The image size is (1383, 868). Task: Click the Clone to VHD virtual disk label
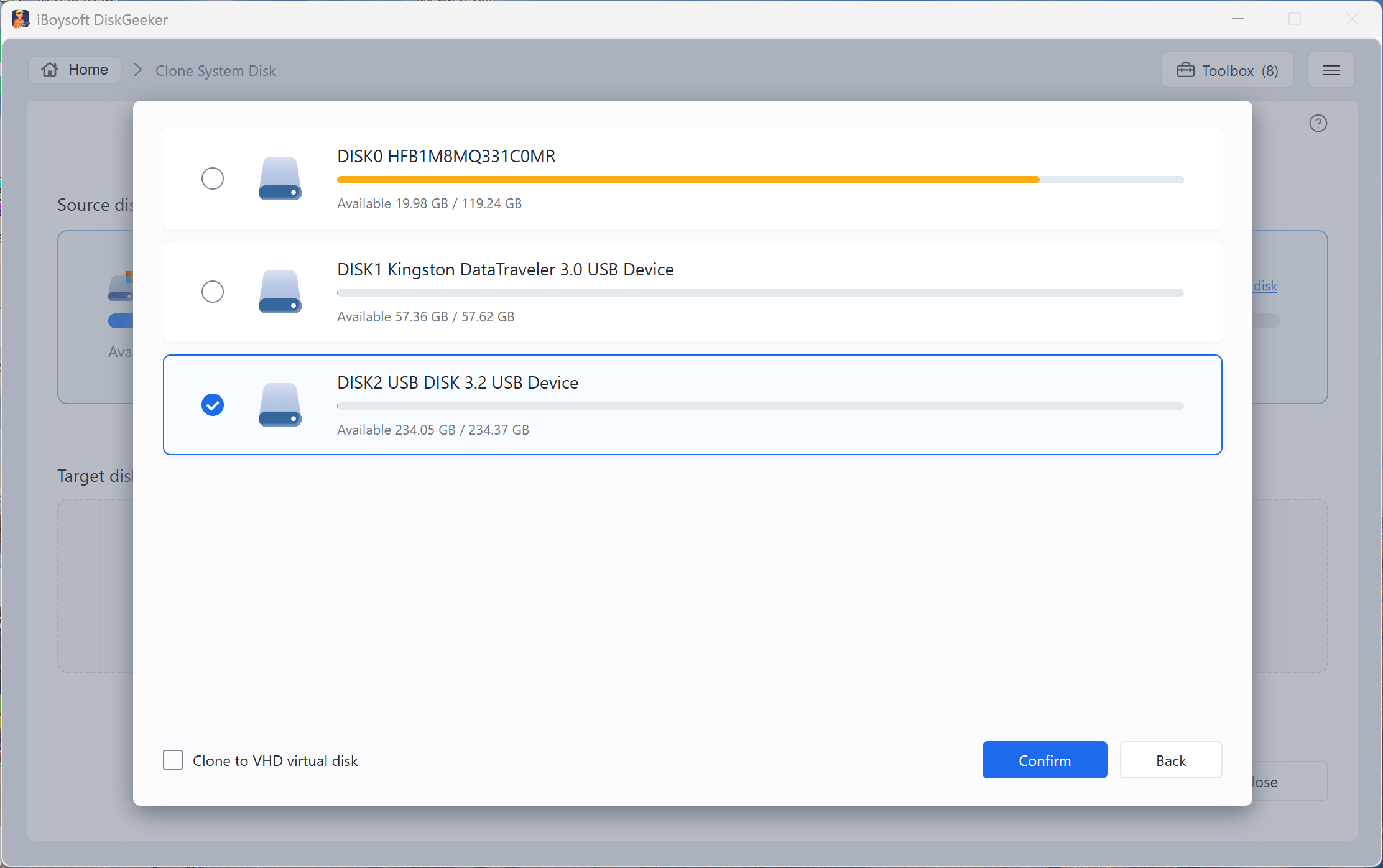click(275, 760)
